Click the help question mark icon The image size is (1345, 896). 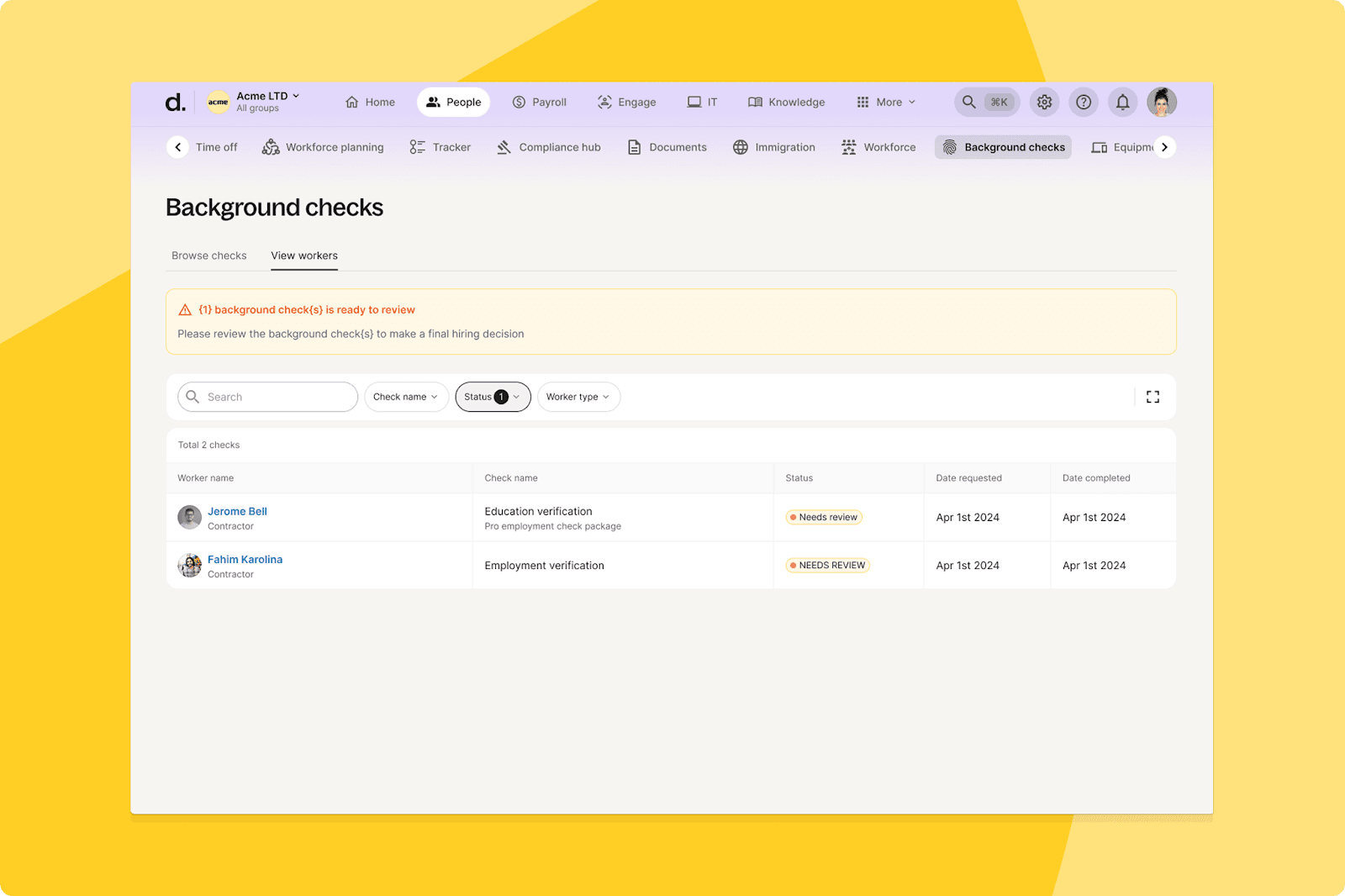[1084, 102]
